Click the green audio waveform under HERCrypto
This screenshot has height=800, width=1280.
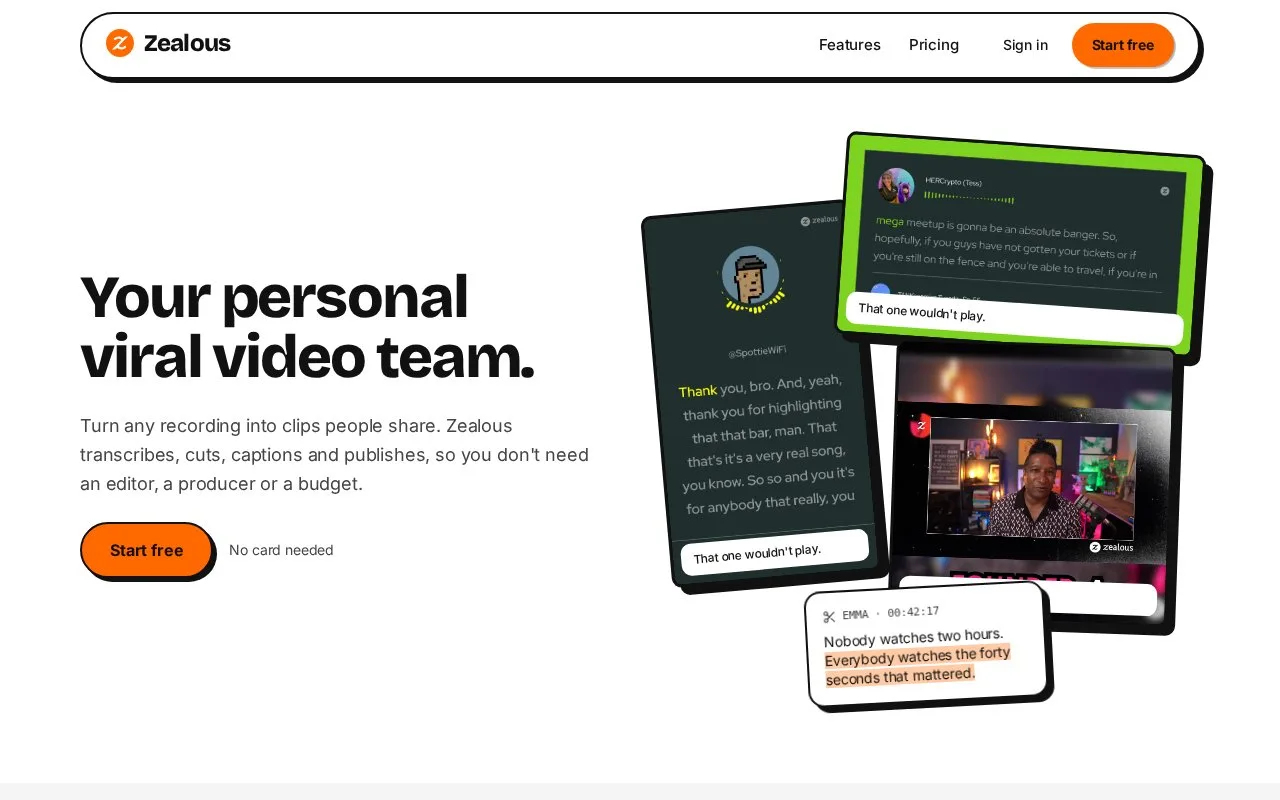point(968,197)
